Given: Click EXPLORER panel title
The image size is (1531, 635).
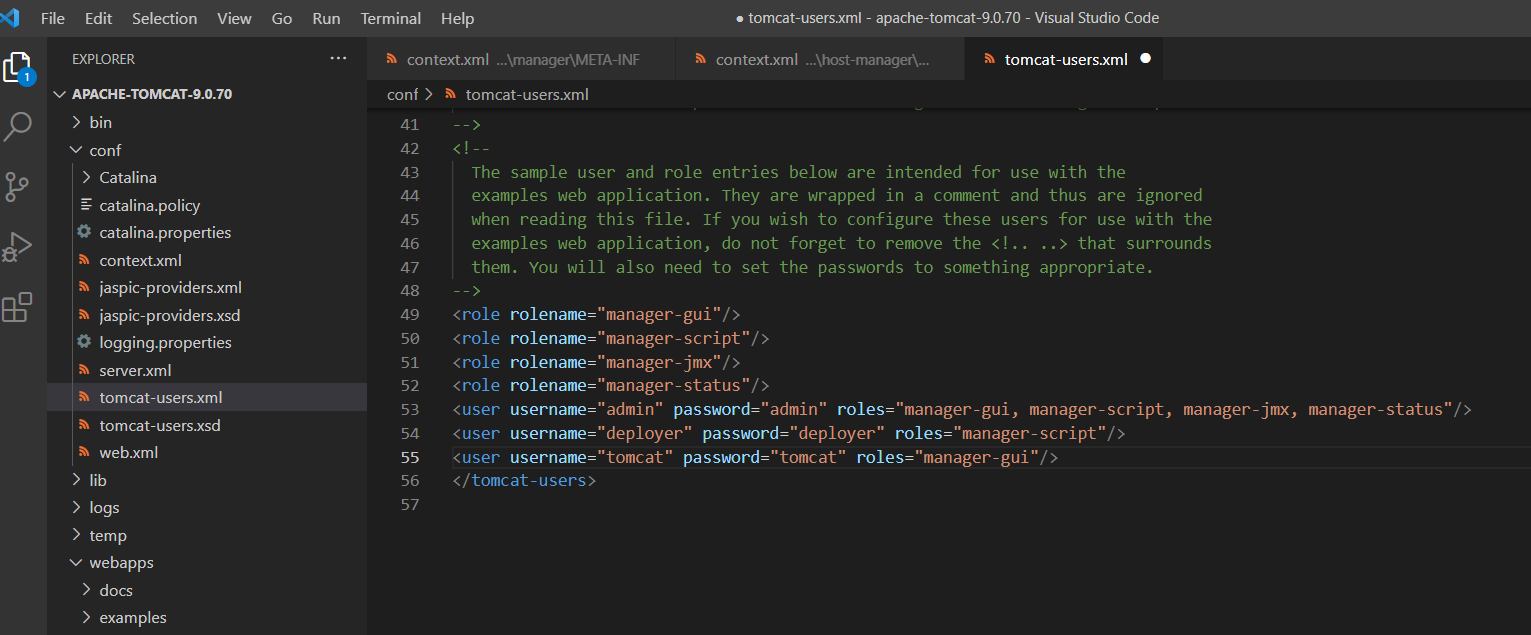Looking at the screenshot, I should click(x=103, y=59).
